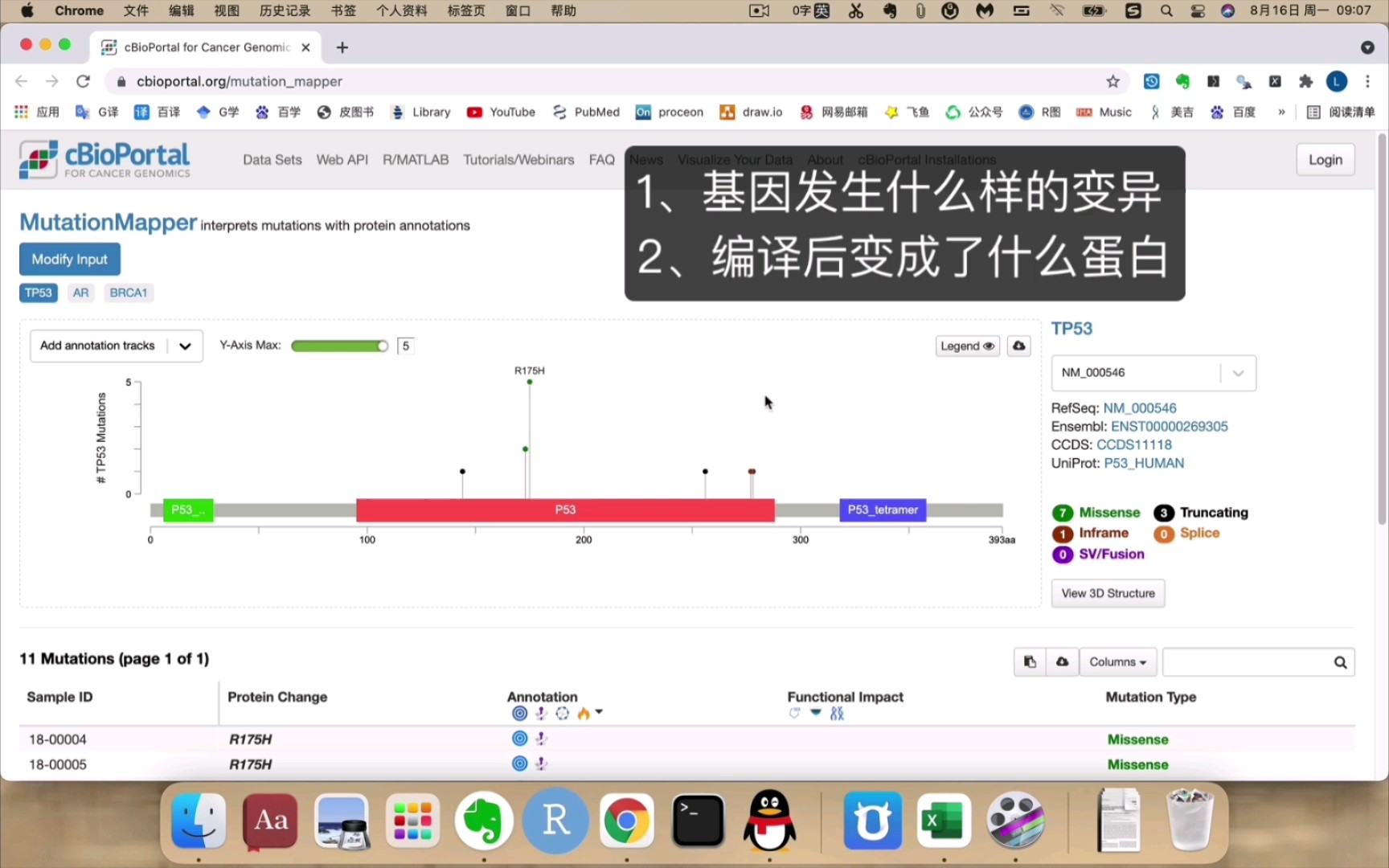Click the cBioPortal logo
This screenshot has width=1389, height=868.
[x=104, y=159]
